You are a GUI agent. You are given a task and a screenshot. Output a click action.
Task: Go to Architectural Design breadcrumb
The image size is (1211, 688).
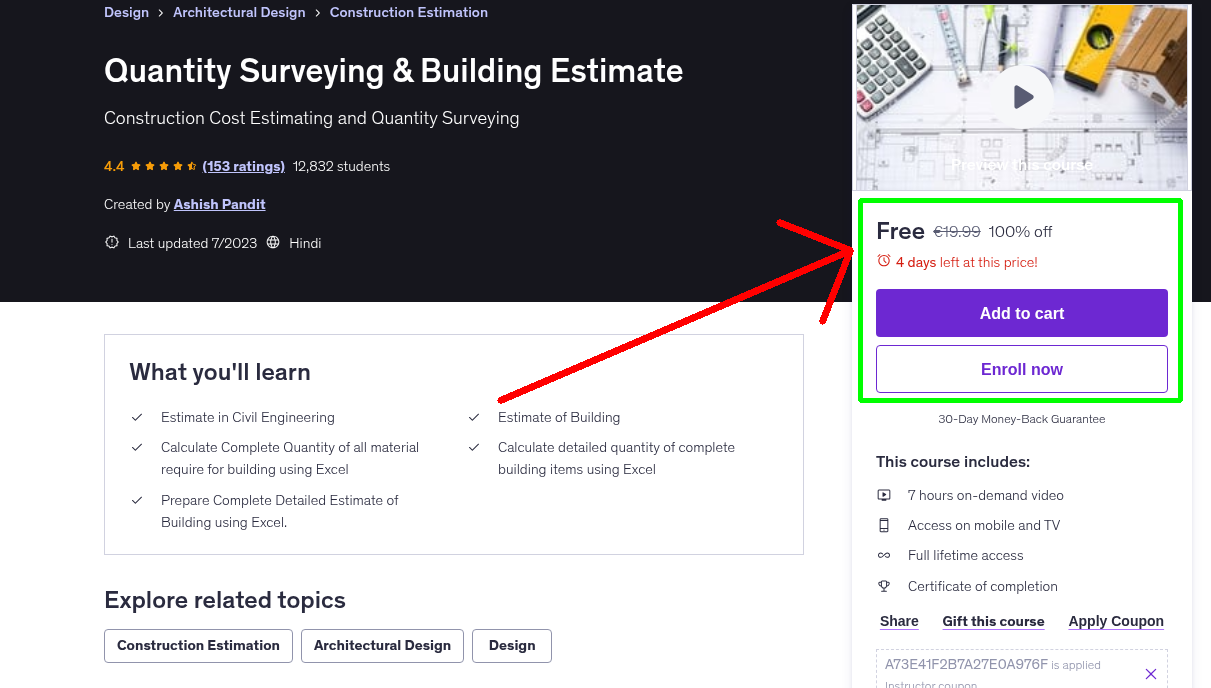(239, 13)
